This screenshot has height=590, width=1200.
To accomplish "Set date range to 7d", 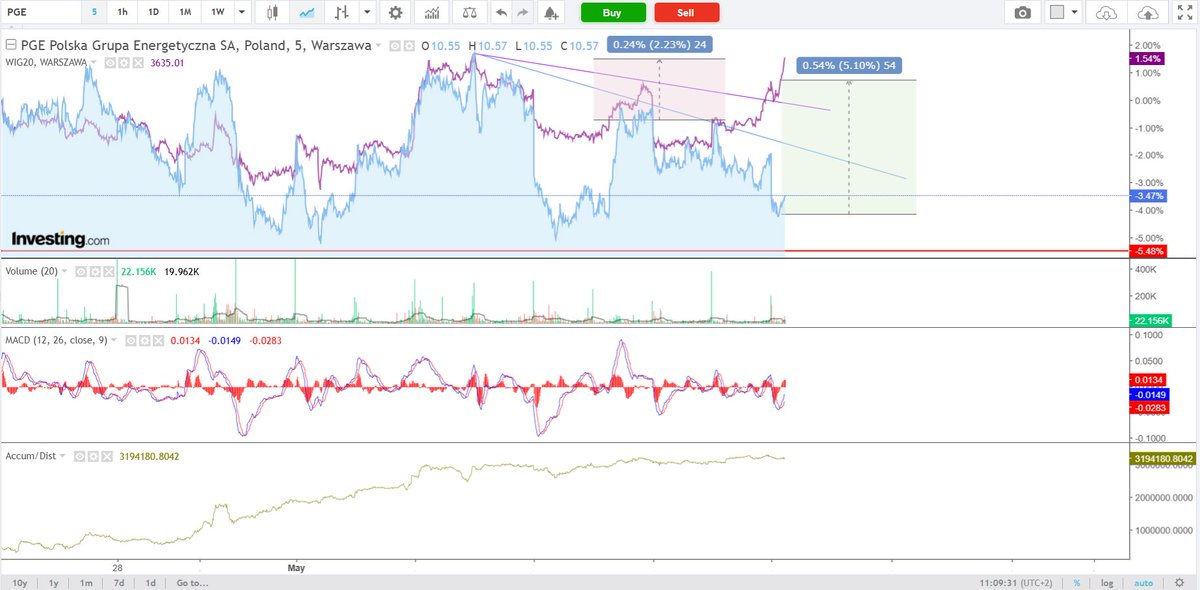I will (x=118, y=582).
